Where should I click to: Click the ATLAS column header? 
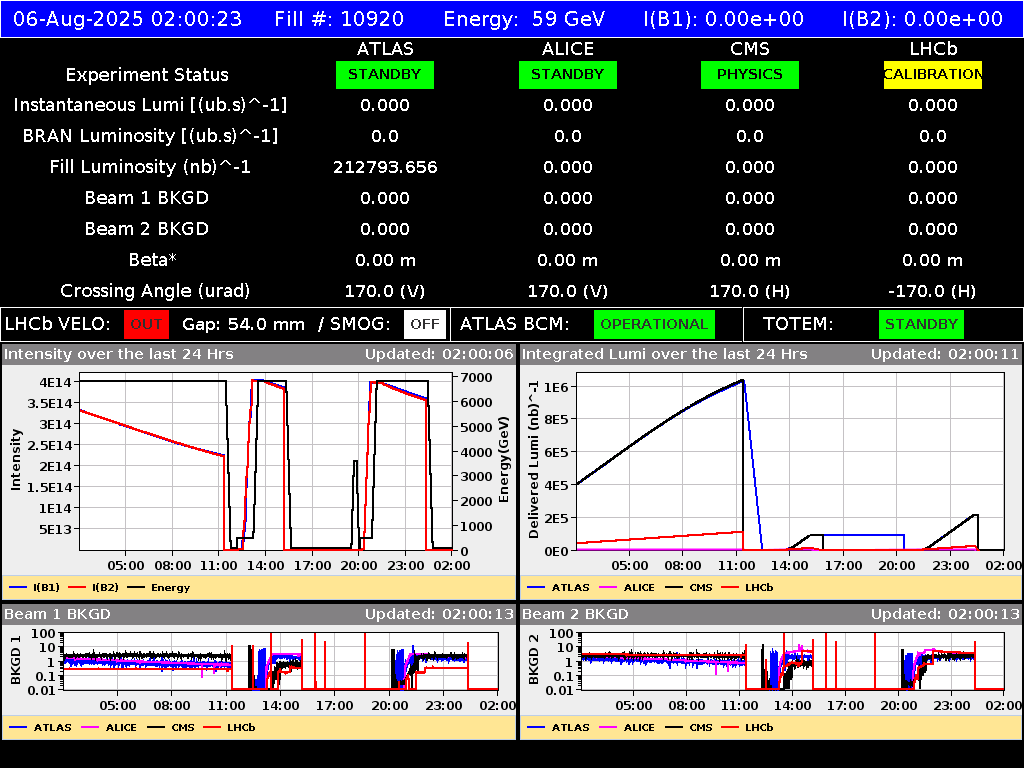(385, 49)
